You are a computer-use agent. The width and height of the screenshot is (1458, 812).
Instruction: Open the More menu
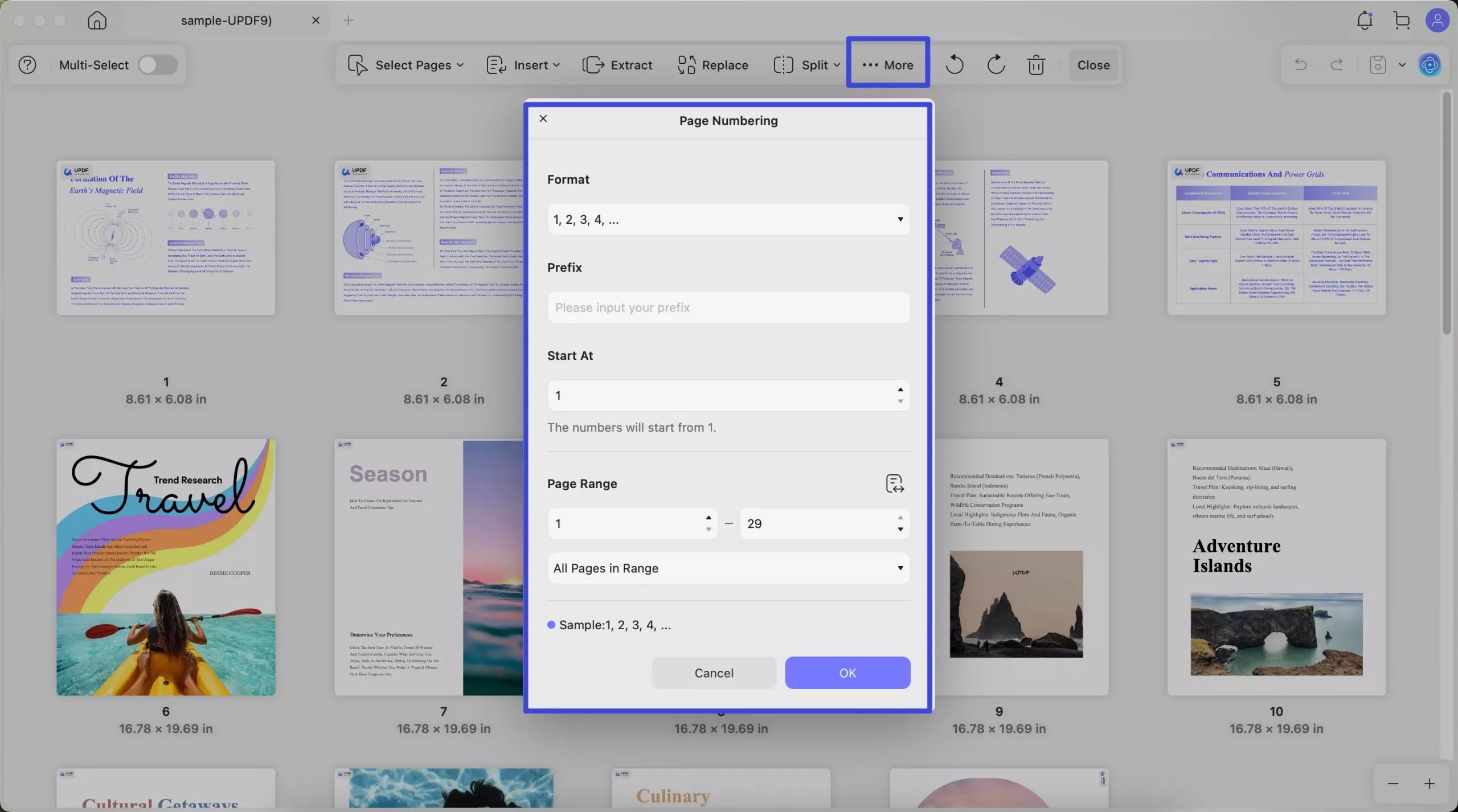pos(887,64)
